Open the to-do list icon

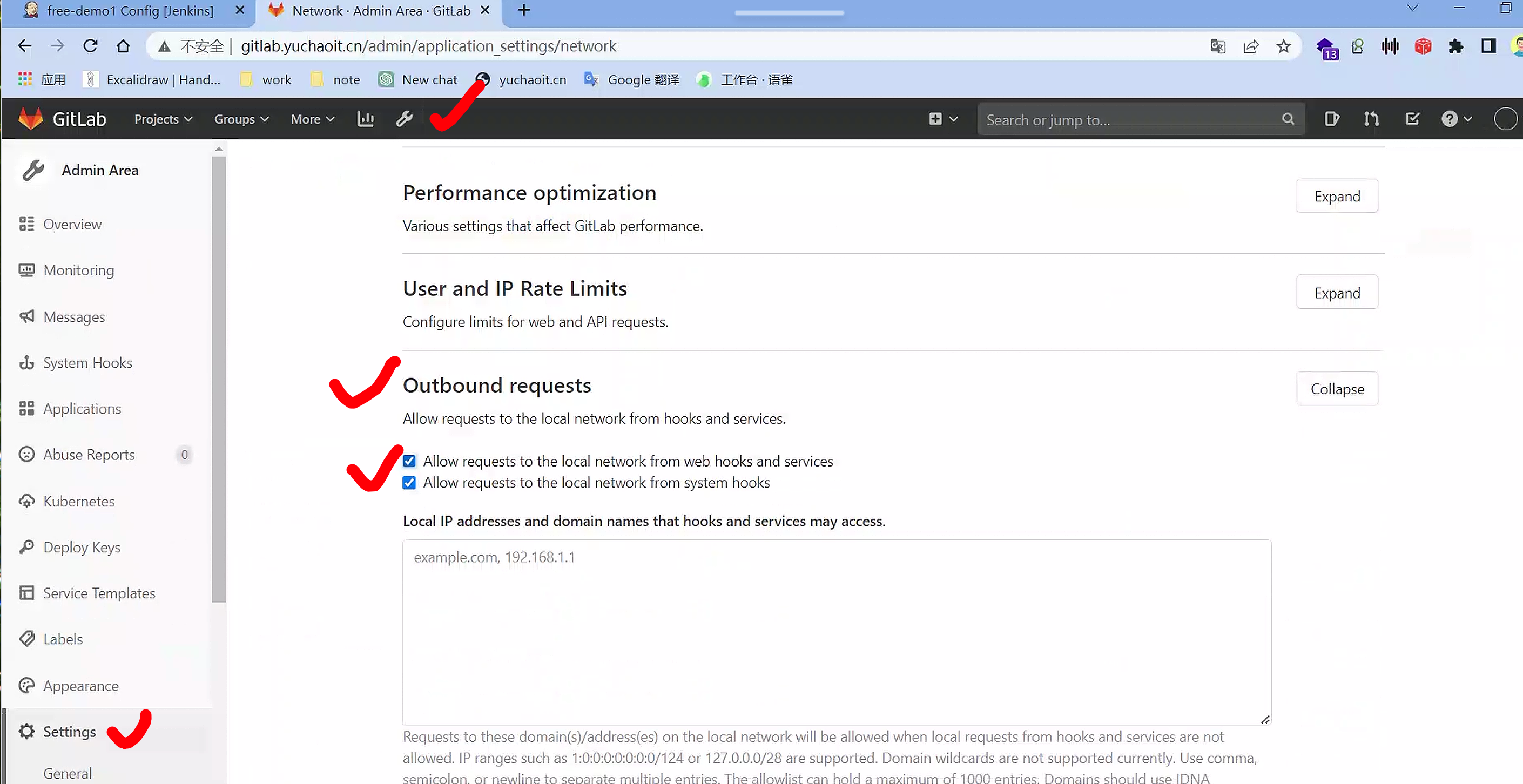[1412, 119]
